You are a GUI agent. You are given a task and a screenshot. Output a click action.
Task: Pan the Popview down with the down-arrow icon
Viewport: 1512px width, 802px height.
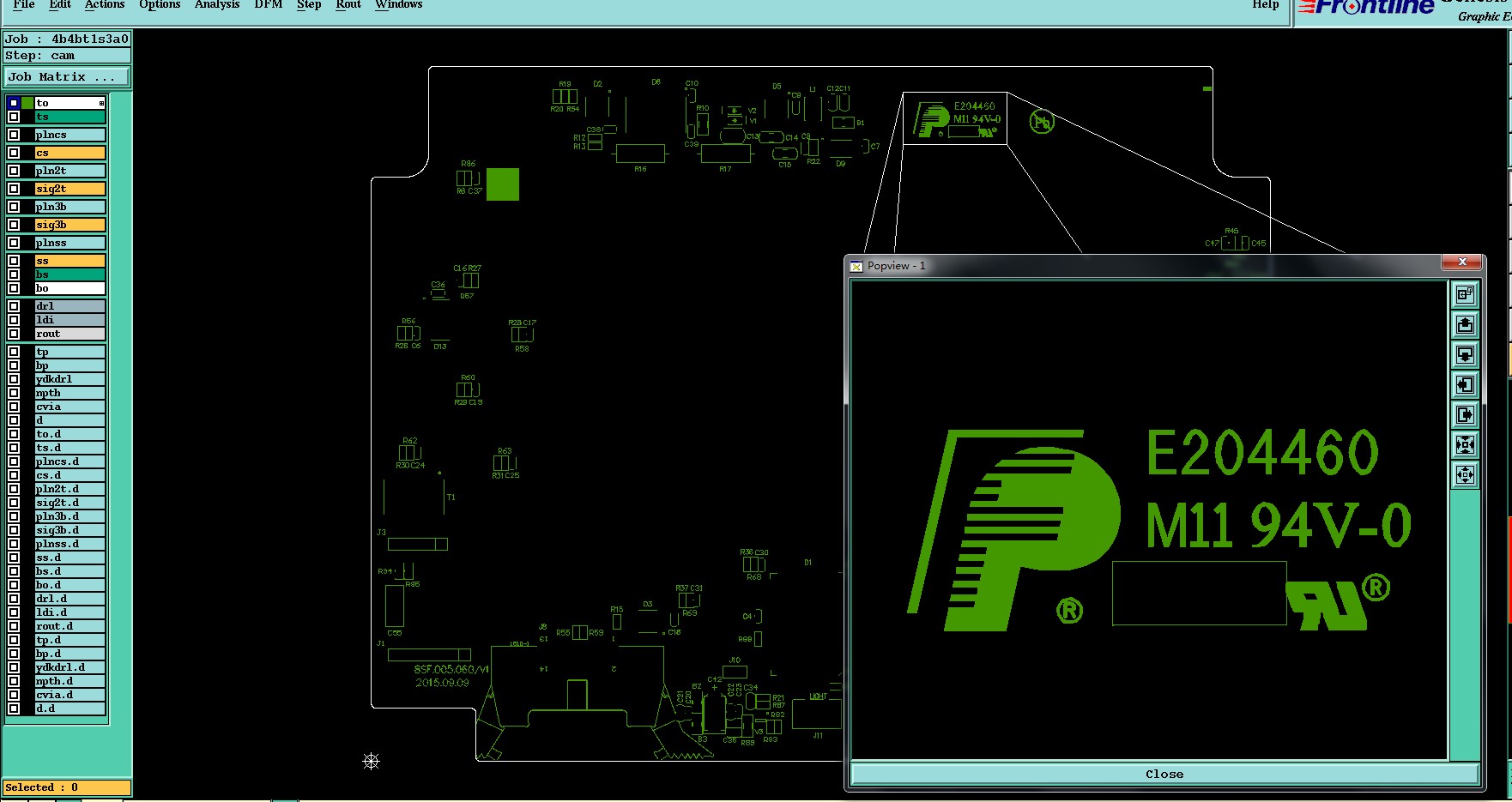click(1465, 355)
